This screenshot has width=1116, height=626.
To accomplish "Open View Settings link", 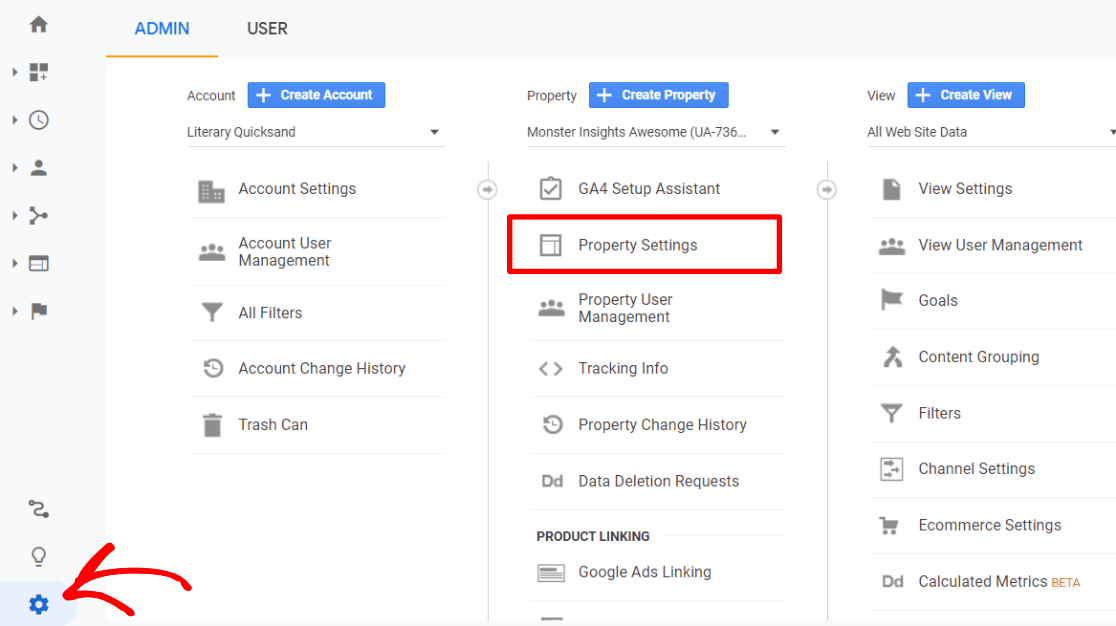I will [x=964, y=189].
